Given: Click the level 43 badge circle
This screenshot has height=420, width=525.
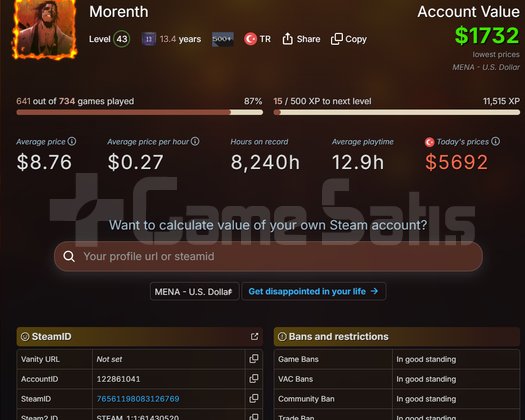Looking at the screenshot, I should coord(122,39).
